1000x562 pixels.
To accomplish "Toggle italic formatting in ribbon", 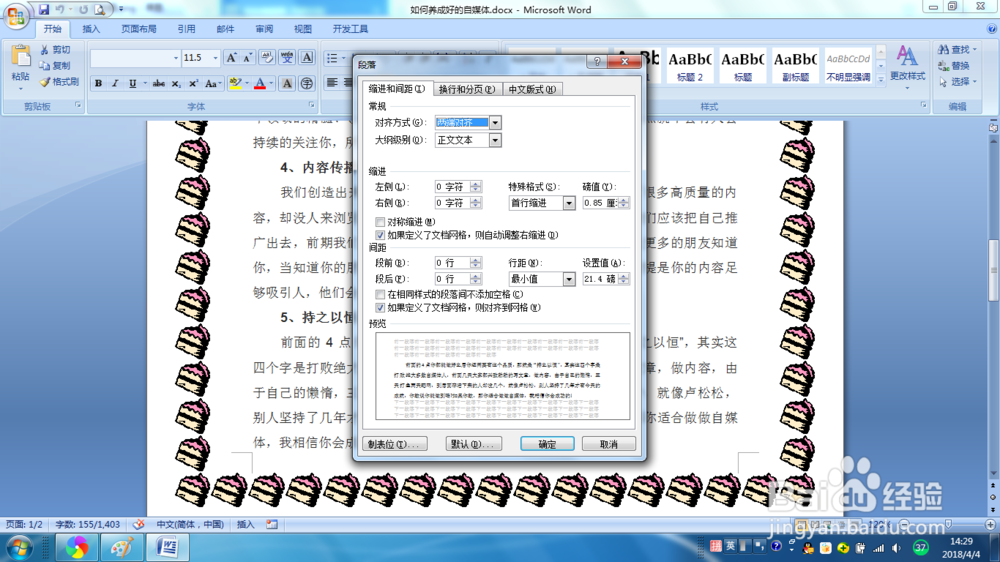I will 115,84.
